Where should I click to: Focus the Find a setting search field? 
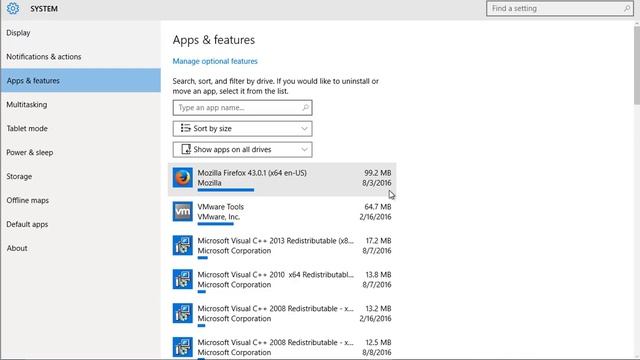(x=560, y=8)
